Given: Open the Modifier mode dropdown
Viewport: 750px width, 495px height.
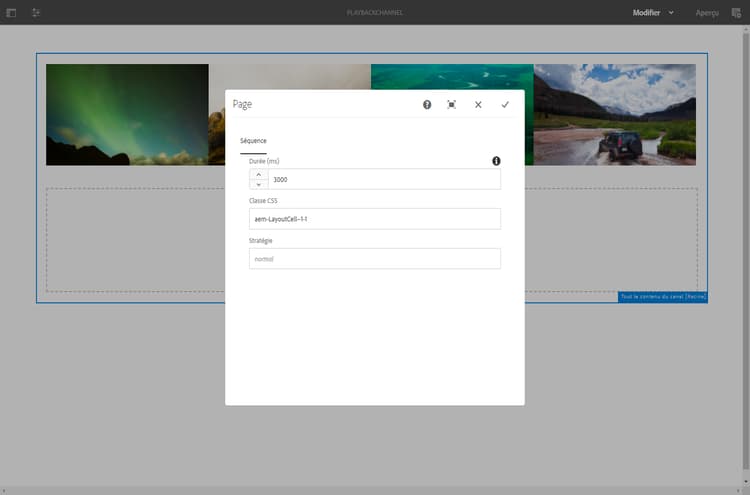Looking at the screenshot, I should click(653, 13).
